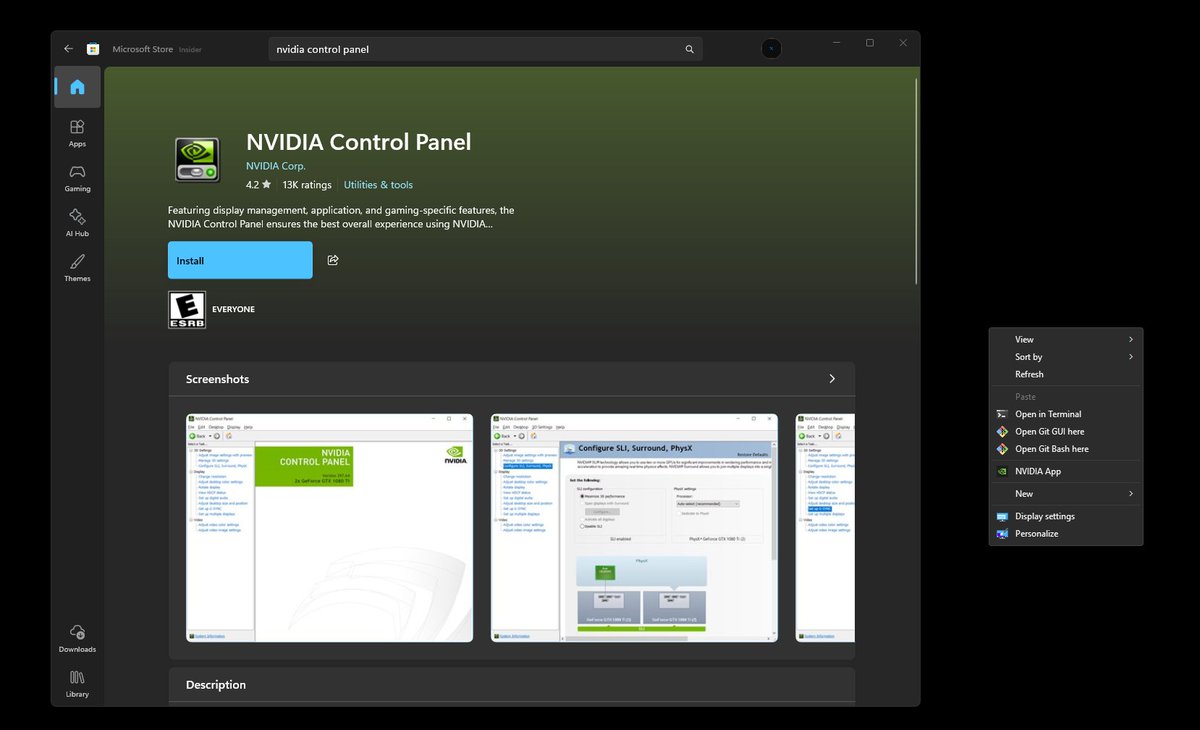
Task: Click in the search box with nvidia control panel
Action: [x=485, y=49]
